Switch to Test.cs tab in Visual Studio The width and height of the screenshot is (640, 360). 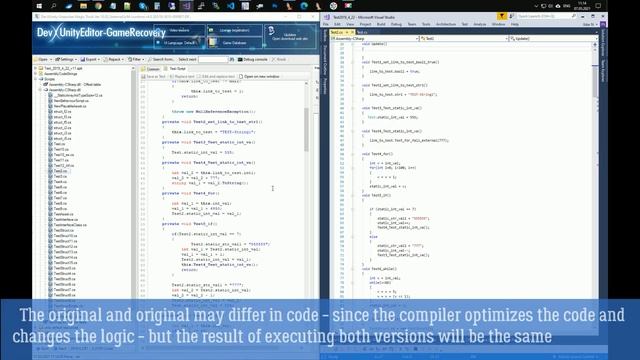(x=362, y=32)
